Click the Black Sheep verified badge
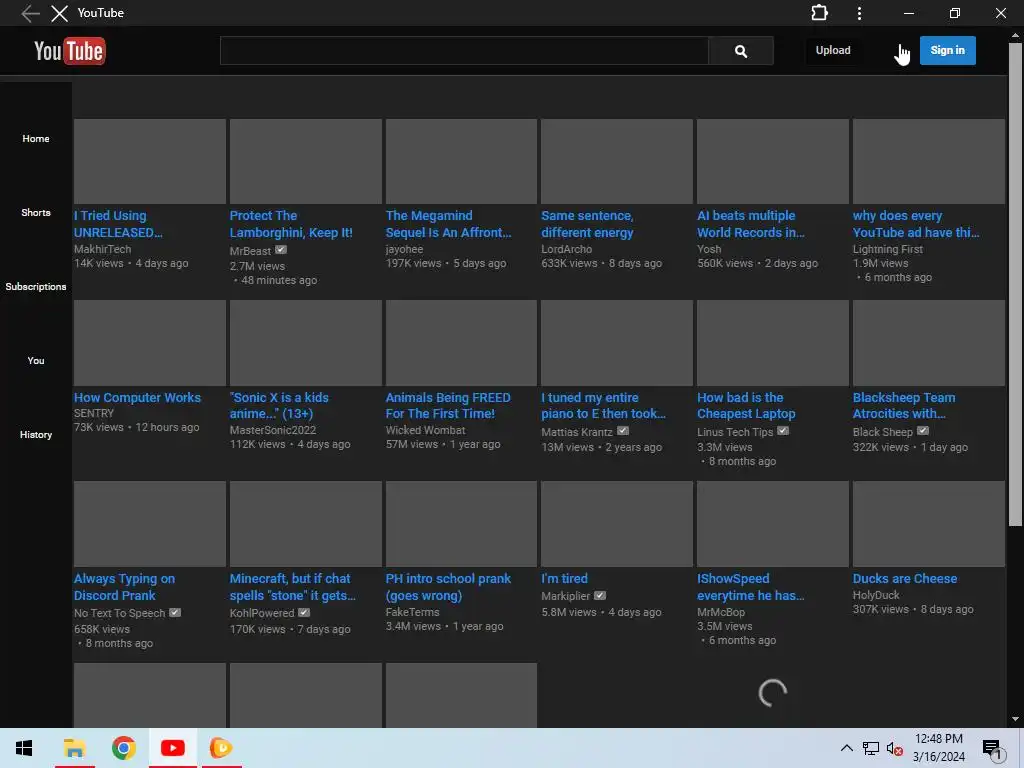Image resolution: width=1024 pixels, height=768 pixels. (923, 431)
